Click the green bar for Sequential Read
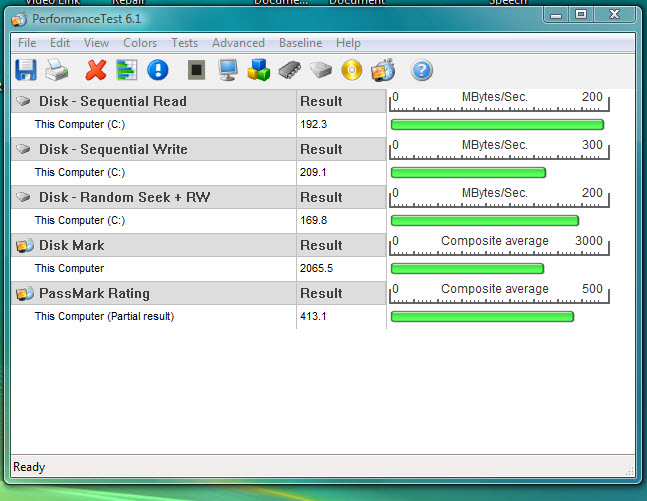Screen dimensions: 647x501 [x=497, y=125]
